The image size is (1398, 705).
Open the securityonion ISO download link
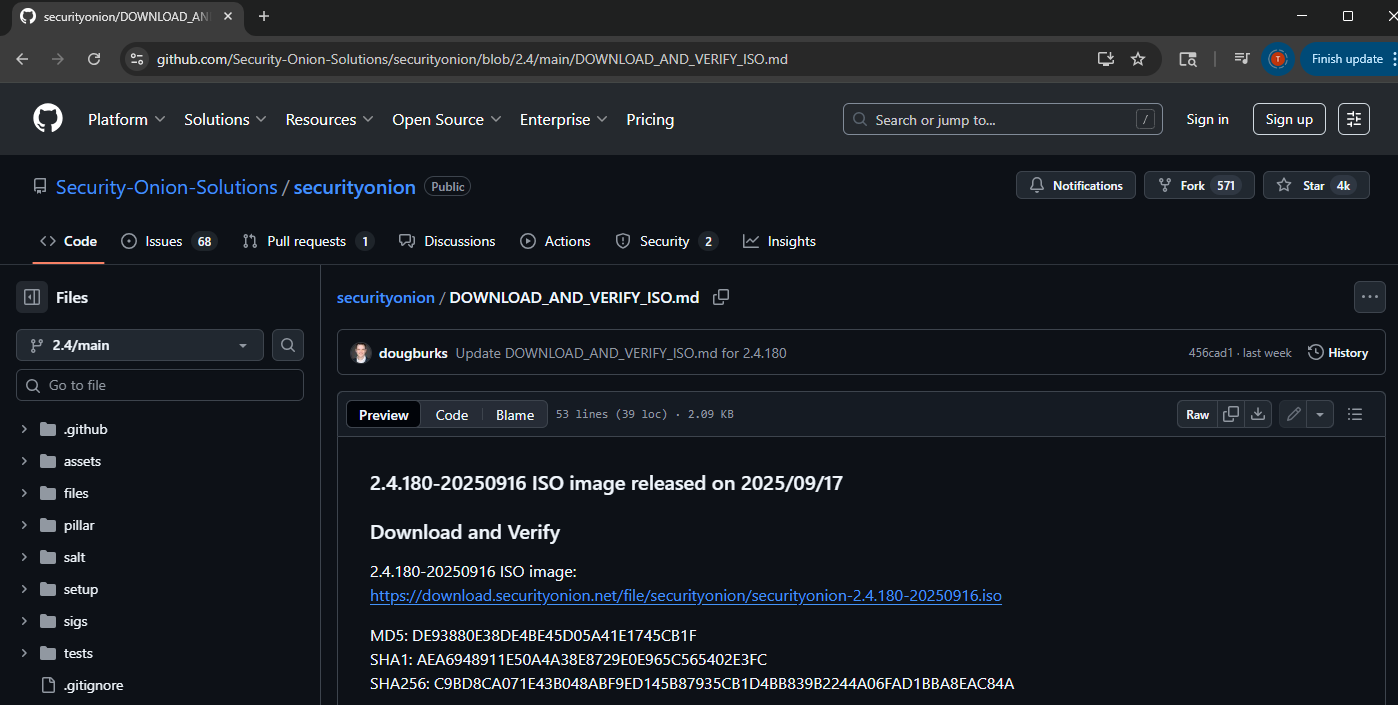[x=685, y=596]
